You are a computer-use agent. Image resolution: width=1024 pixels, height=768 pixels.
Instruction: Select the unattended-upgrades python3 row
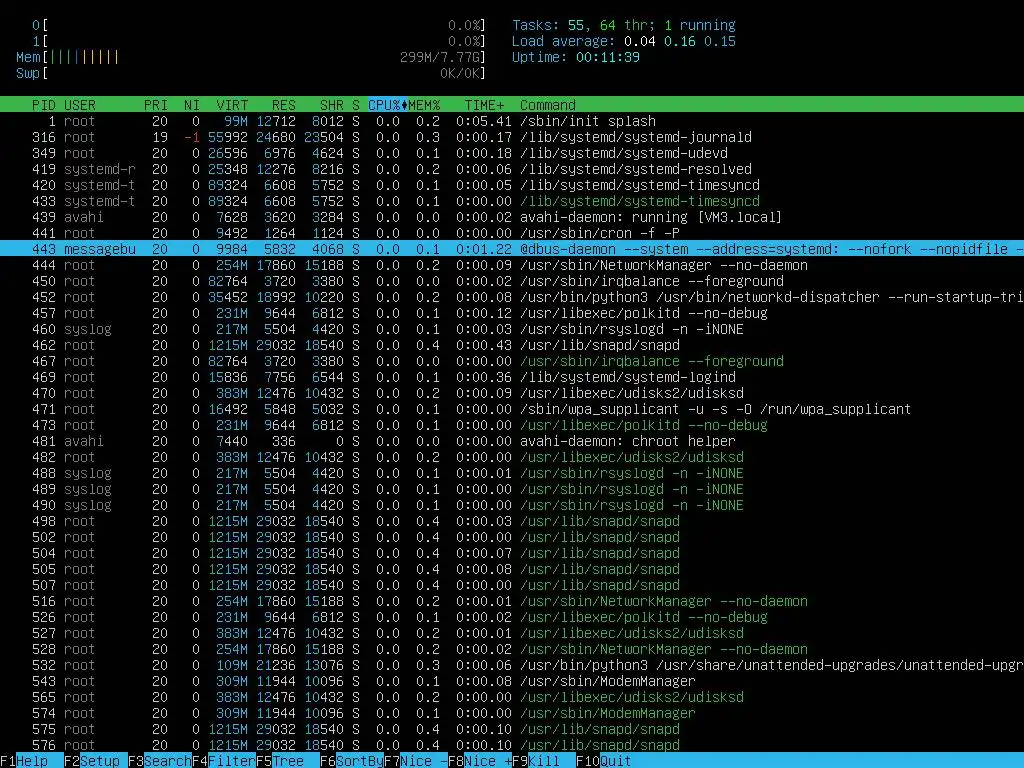512,665
